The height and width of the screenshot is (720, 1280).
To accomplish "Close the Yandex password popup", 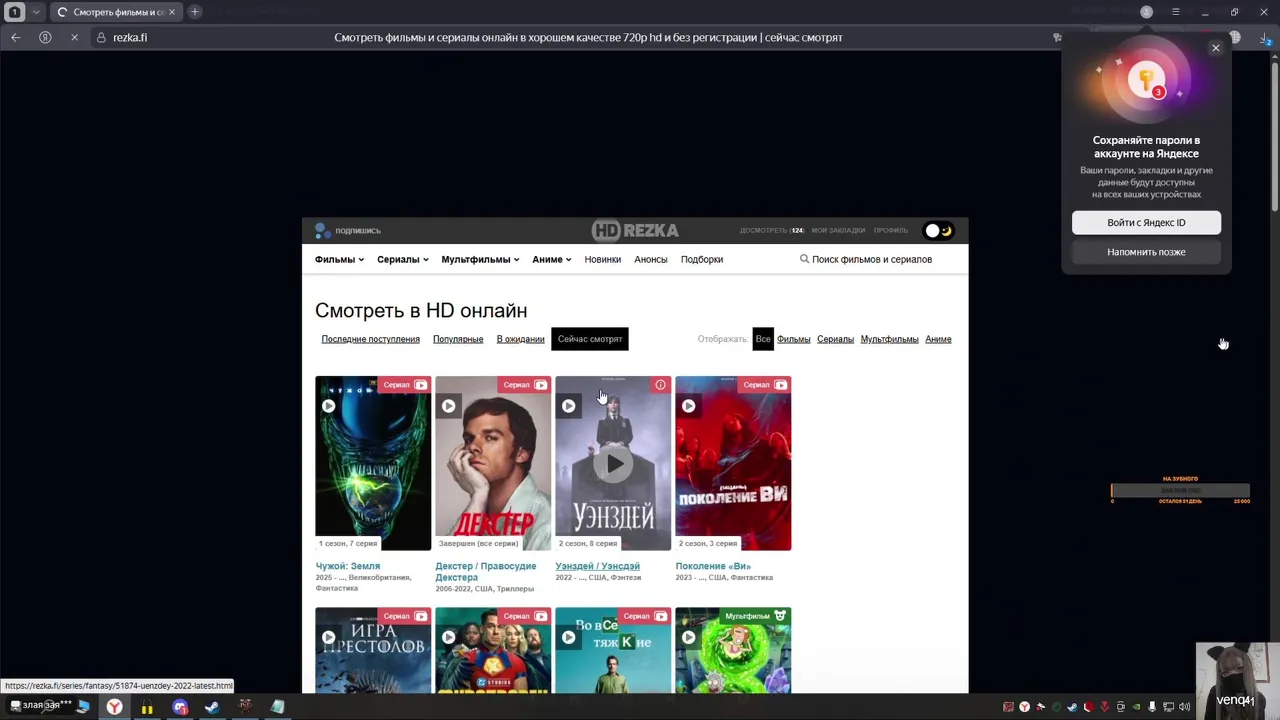I will [1216, 48].
